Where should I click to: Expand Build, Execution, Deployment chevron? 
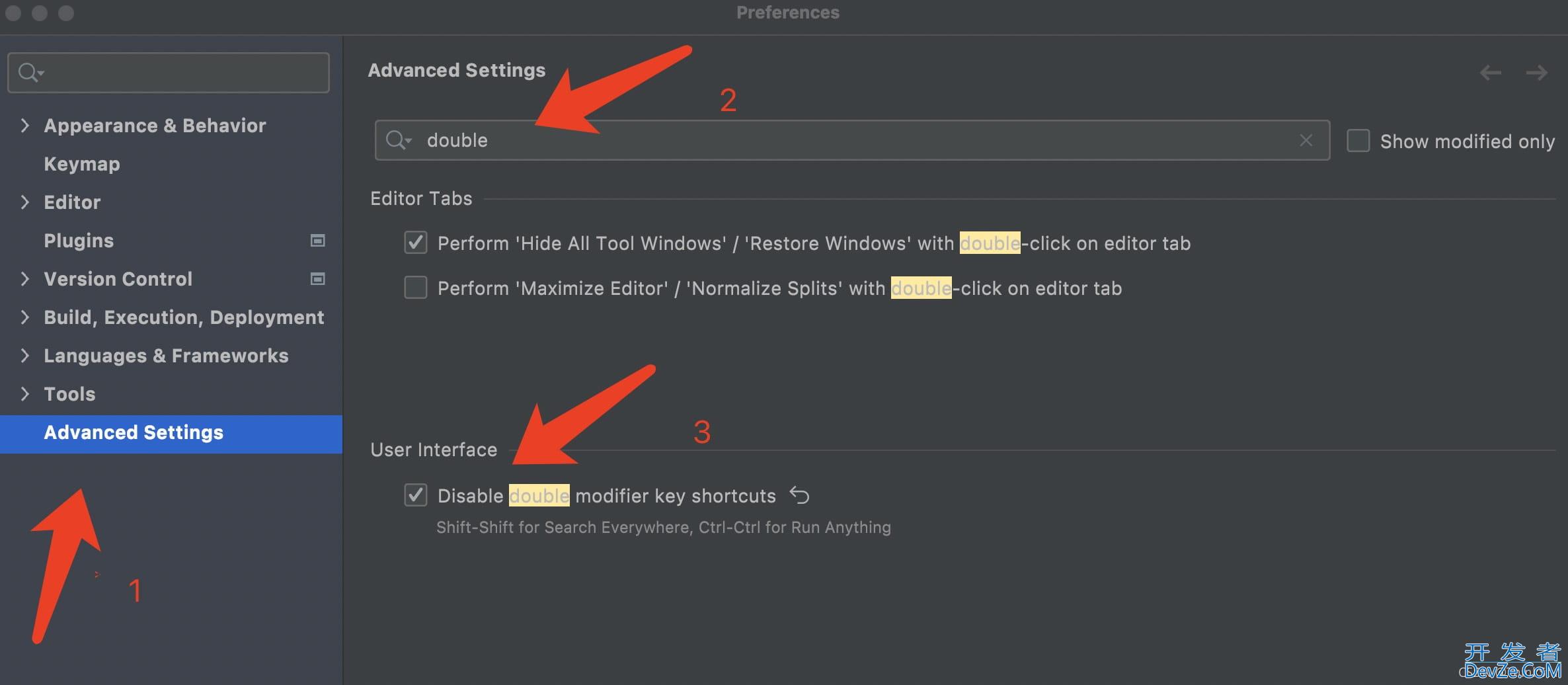[24, 317]
